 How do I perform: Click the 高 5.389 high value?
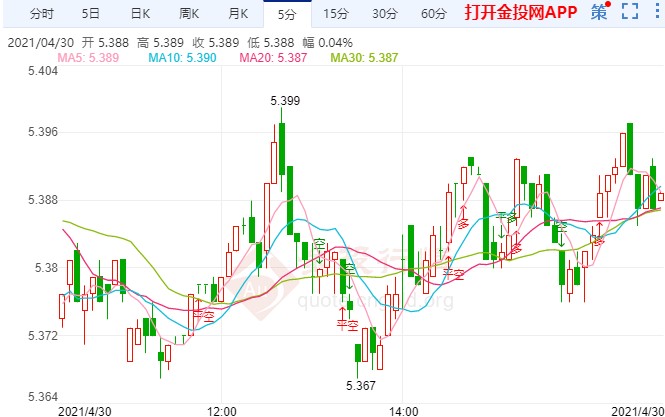160,42
